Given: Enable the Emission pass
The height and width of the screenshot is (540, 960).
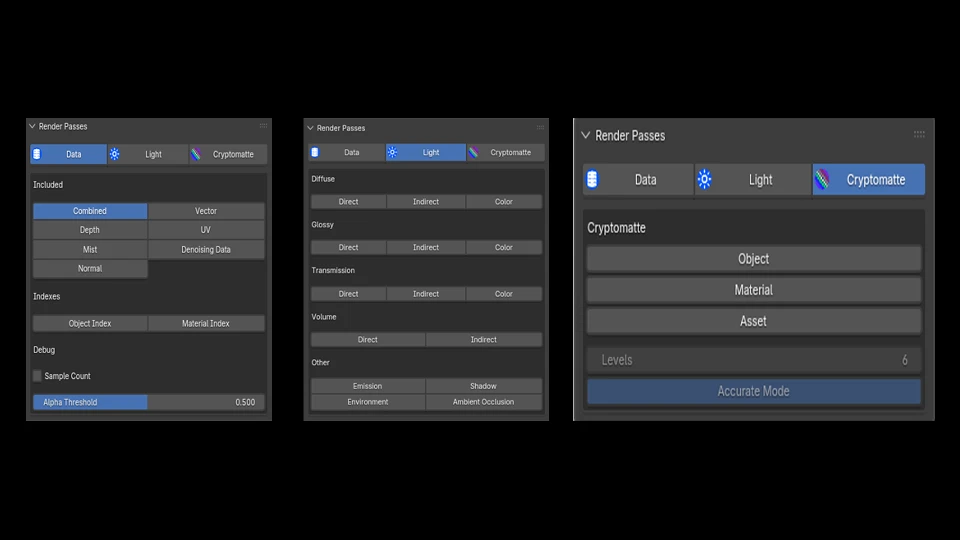Looking at the screenshot, I should point(368,386).
